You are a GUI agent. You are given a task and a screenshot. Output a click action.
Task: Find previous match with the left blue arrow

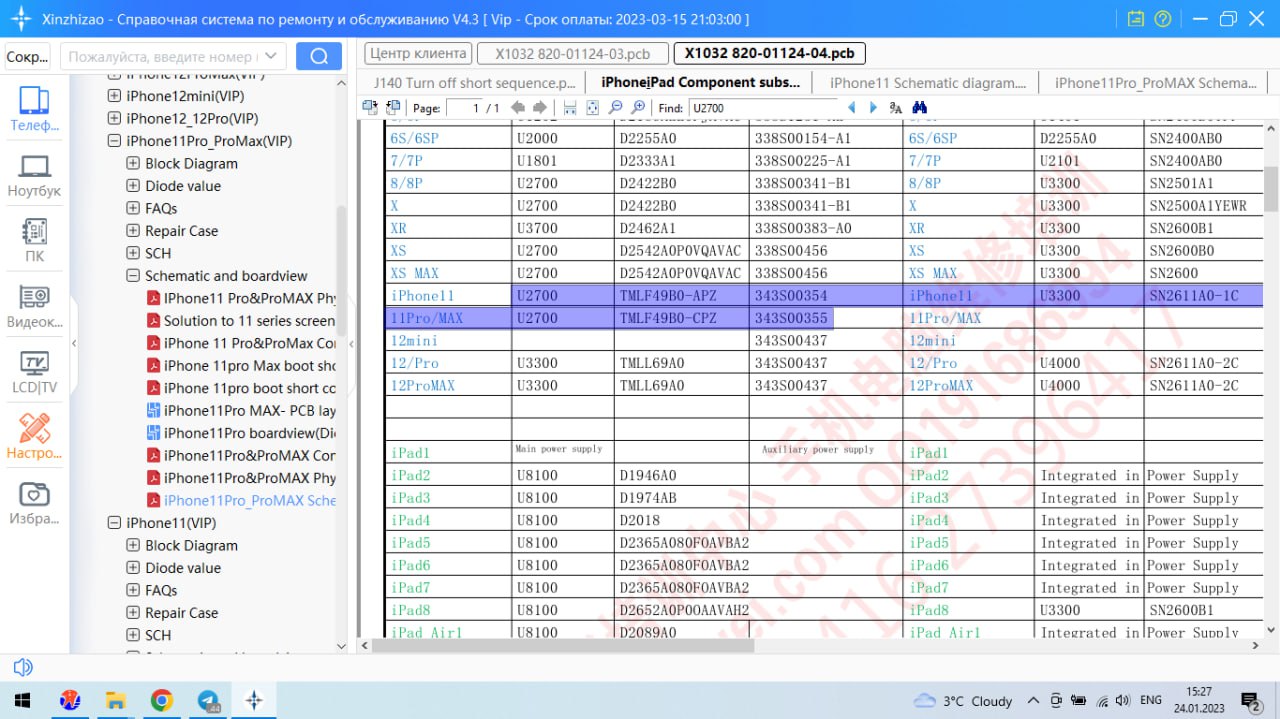click(x=852, y=108)
